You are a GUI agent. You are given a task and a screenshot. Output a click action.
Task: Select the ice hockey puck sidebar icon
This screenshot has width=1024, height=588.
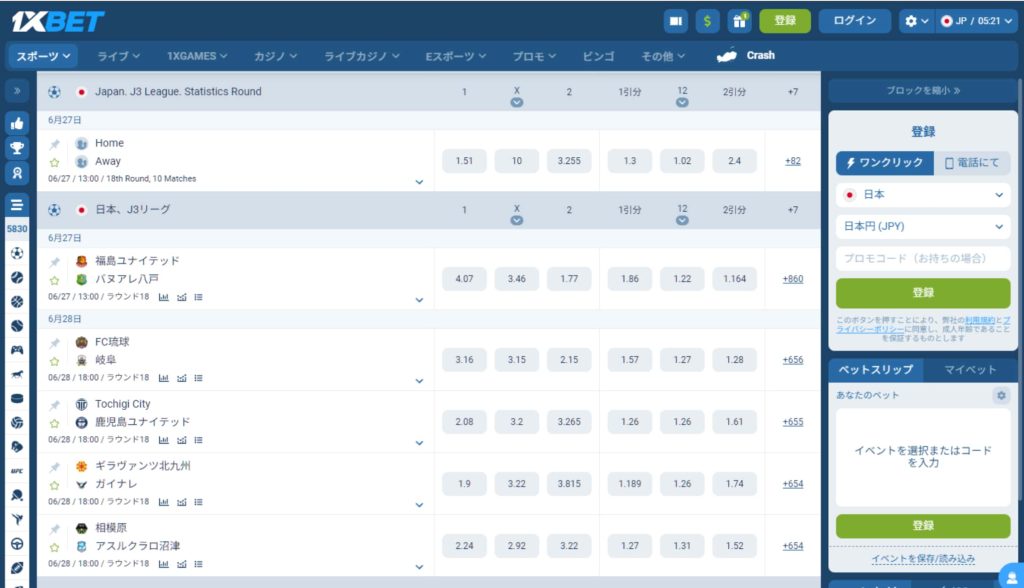click(x=17, y=399)
